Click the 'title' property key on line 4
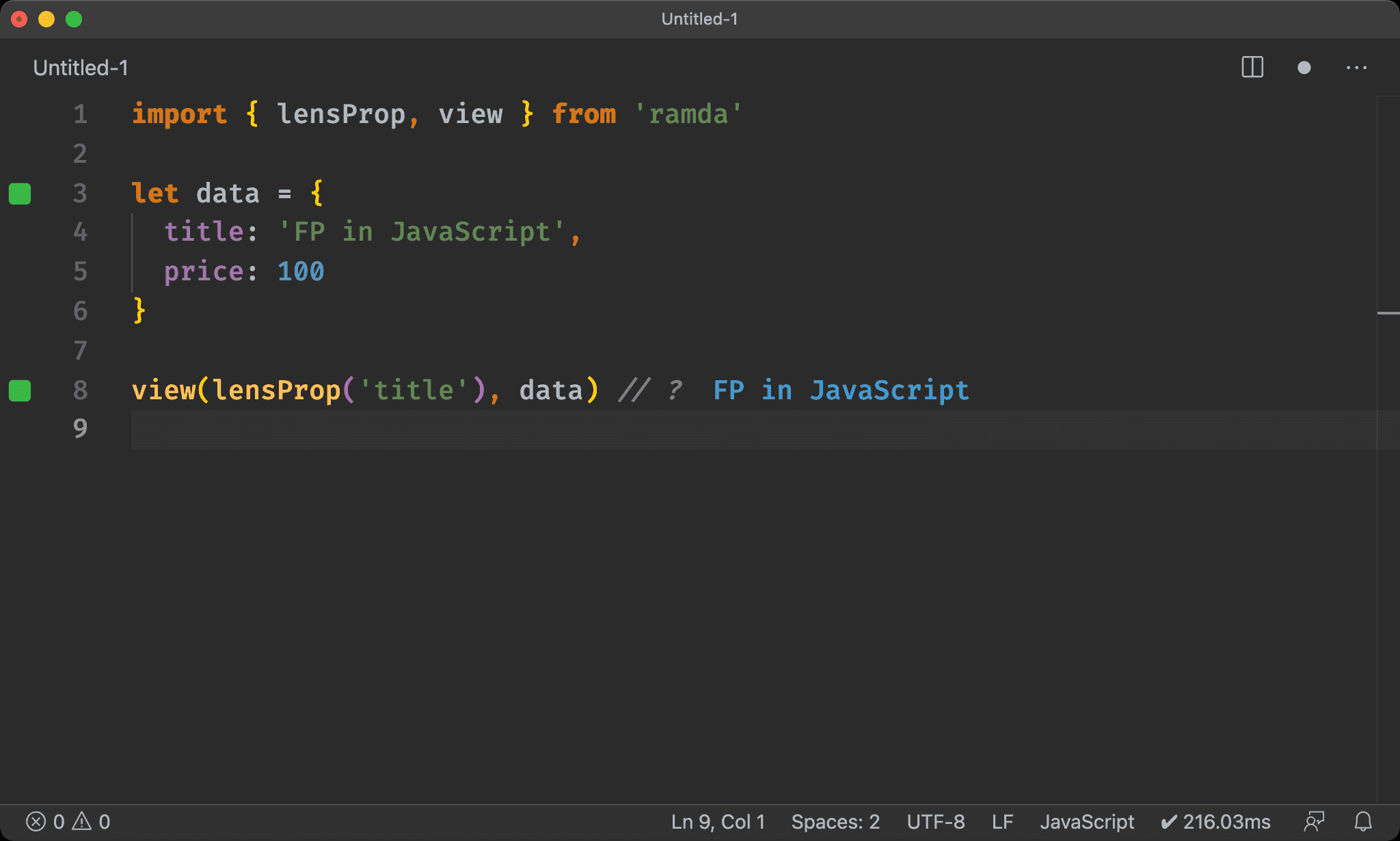Viewport: 1400px width, 841px height. click(x=204, y=232)
